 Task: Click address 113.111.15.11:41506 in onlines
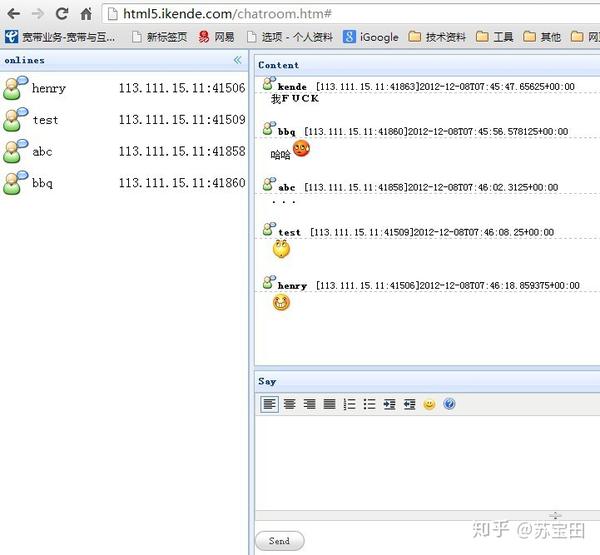click(x=182, y=88)
